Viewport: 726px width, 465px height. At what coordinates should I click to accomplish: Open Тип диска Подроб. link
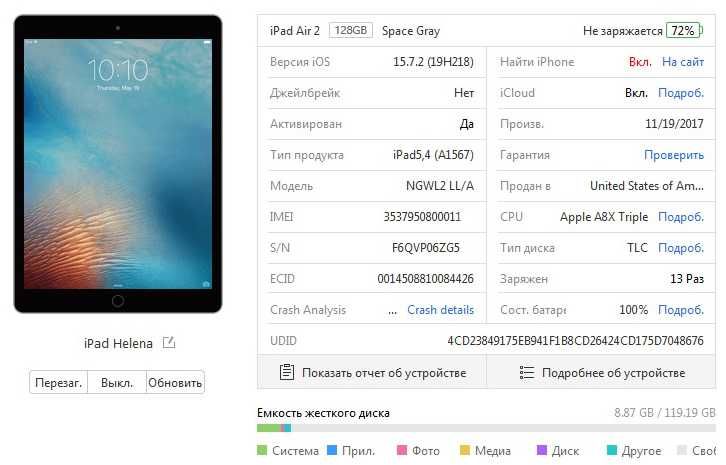point(681,248)
